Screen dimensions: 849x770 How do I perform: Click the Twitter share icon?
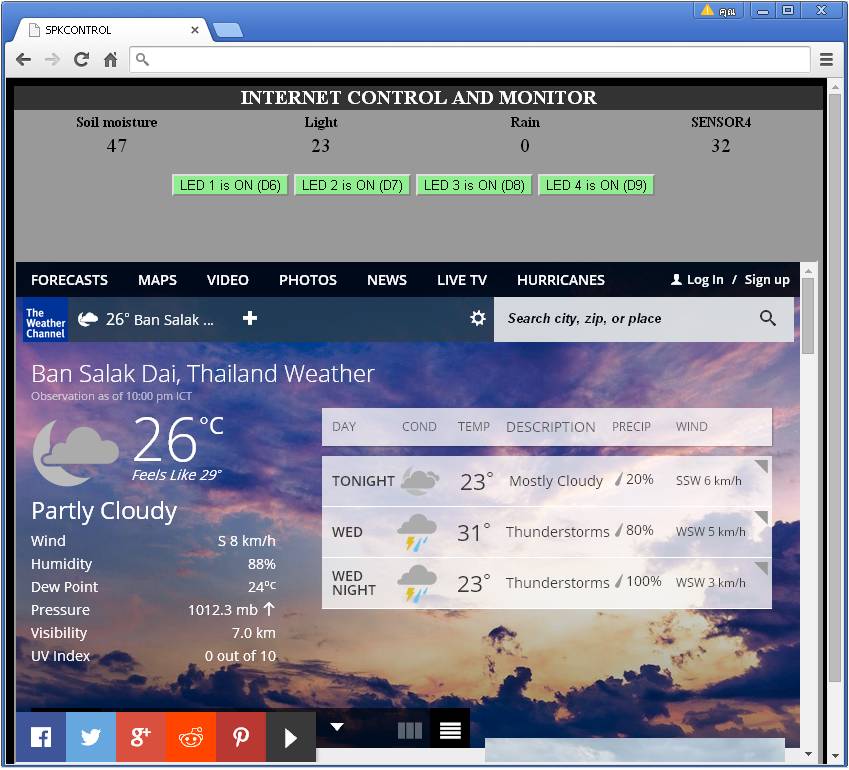coord(91,738)
